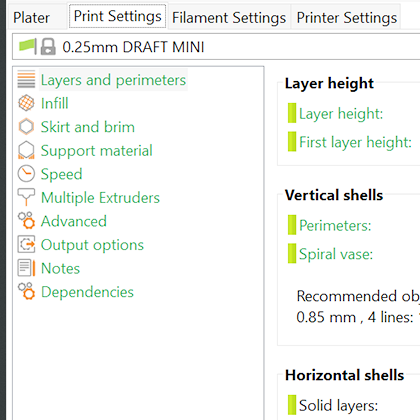420x420 pixels.
Task: Click the lock icon beside preset name
Action: (48, 46)
